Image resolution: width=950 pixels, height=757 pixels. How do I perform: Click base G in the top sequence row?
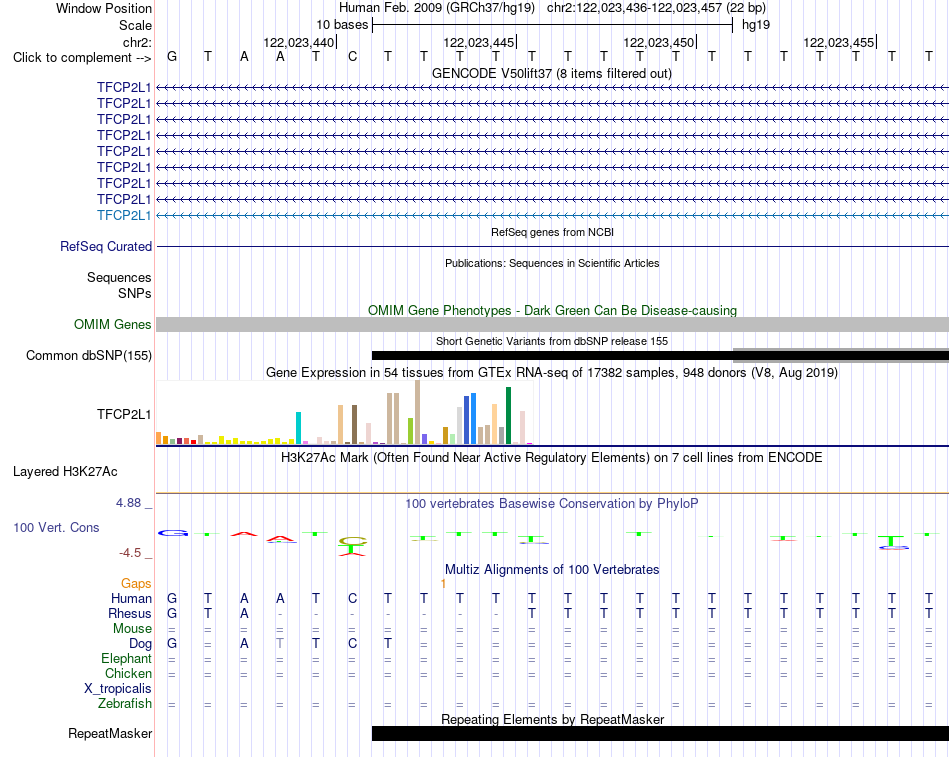click(x=172, y=57)
